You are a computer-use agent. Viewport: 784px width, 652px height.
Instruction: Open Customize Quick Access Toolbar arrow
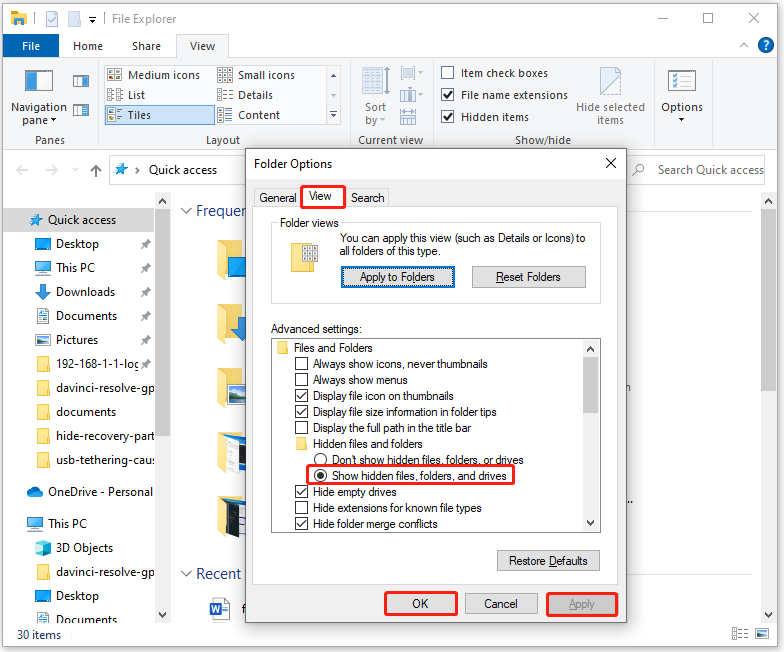click(92, 20)
